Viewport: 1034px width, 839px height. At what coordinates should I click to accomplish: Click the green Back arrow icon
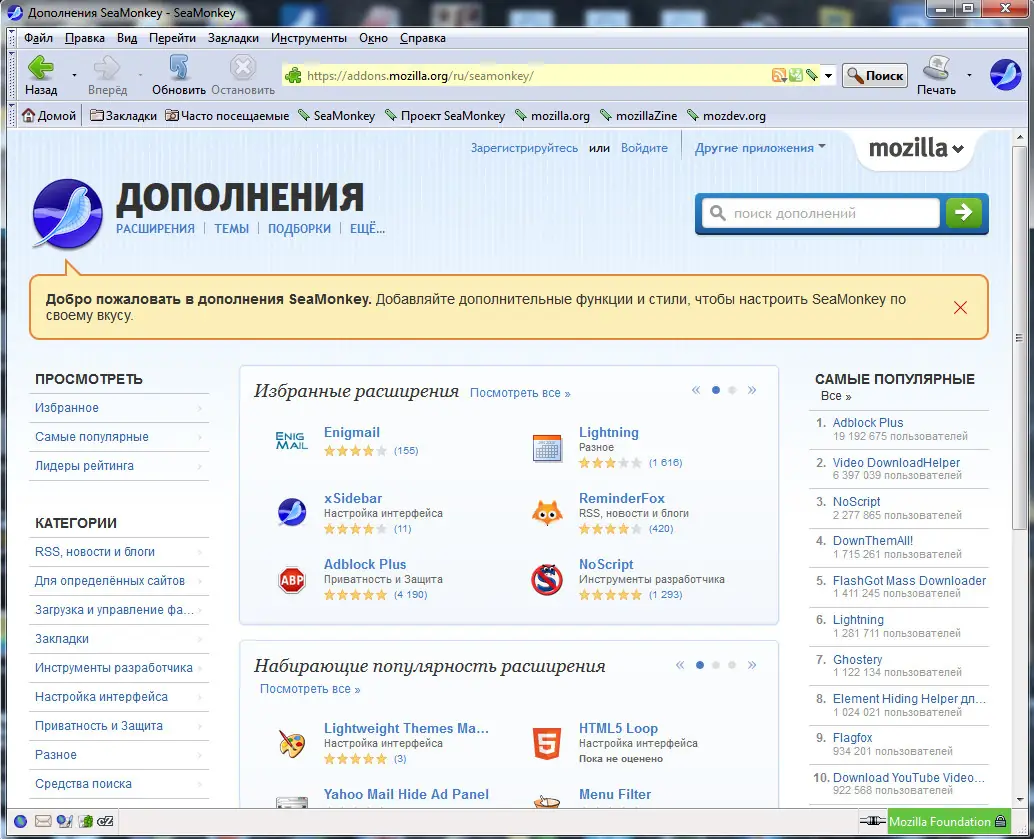41,67
